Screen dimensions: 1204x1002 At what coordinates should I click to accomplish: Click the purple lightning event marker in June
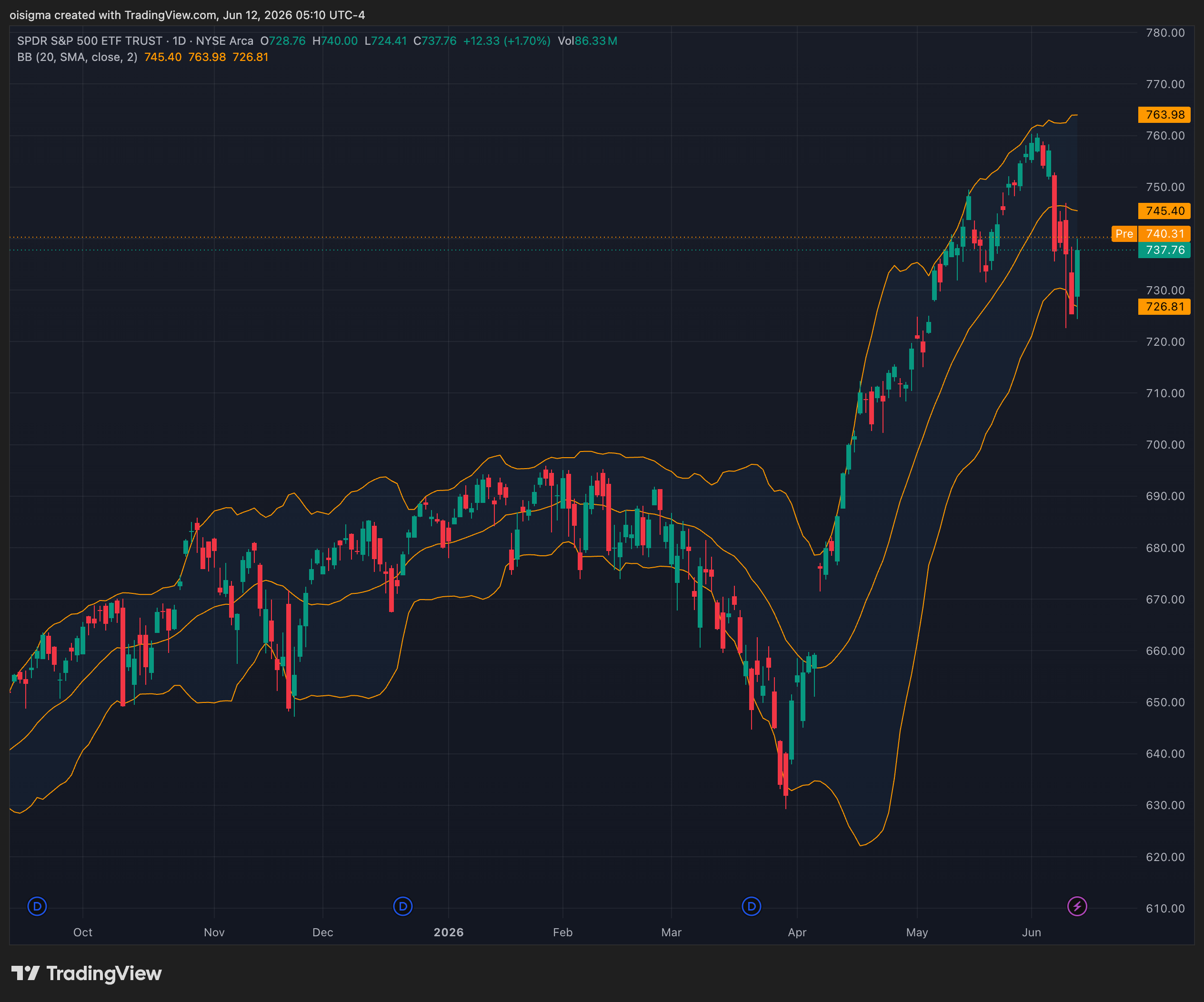point(1077,906)
